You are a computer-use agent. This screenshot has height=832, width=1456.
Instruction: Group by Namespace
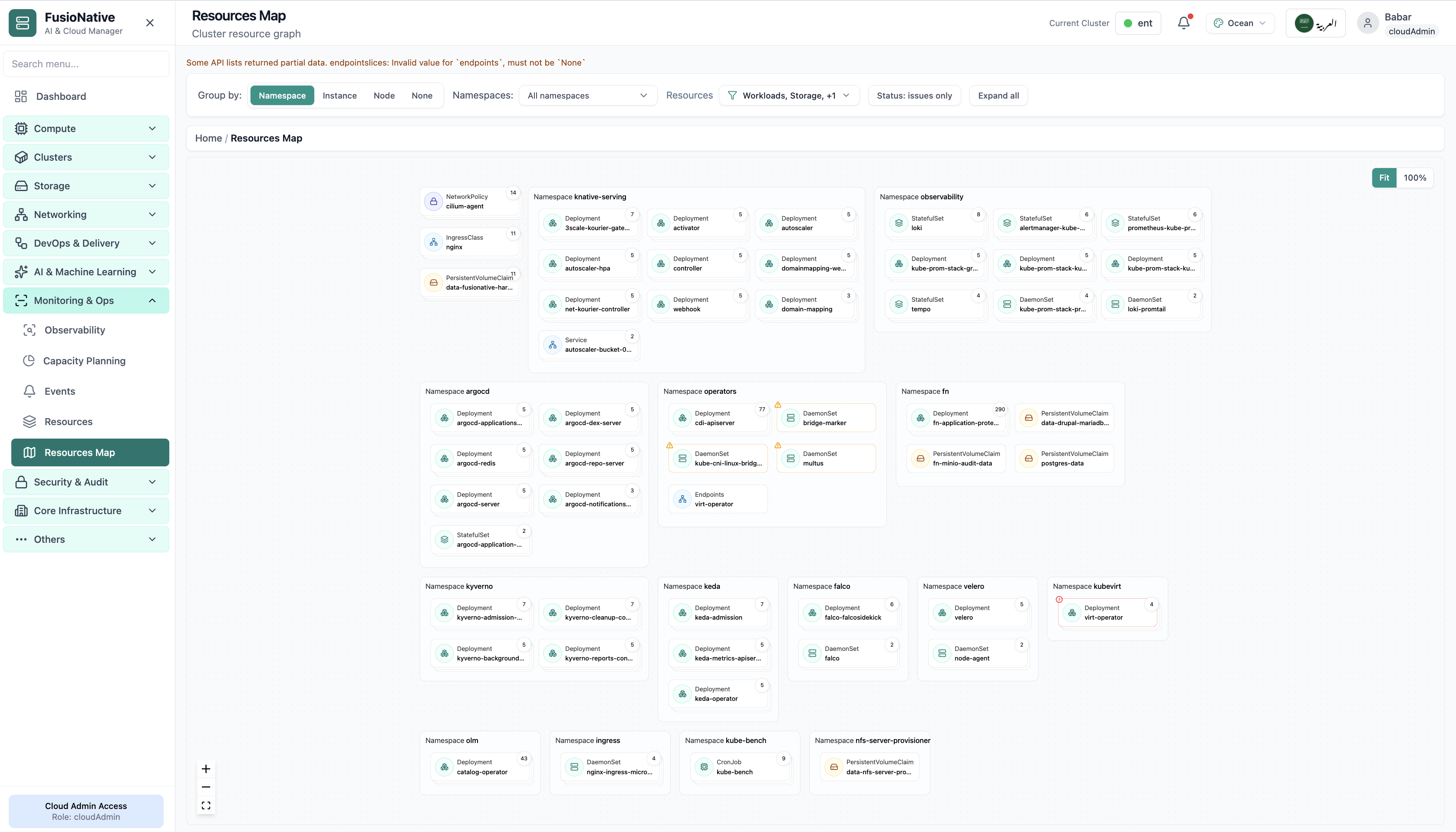pos(282,96)
